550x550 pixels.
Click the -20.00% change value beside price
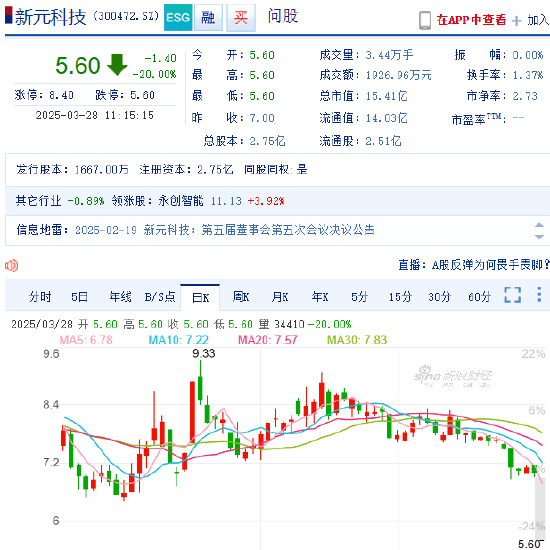[x=154, y=74]
